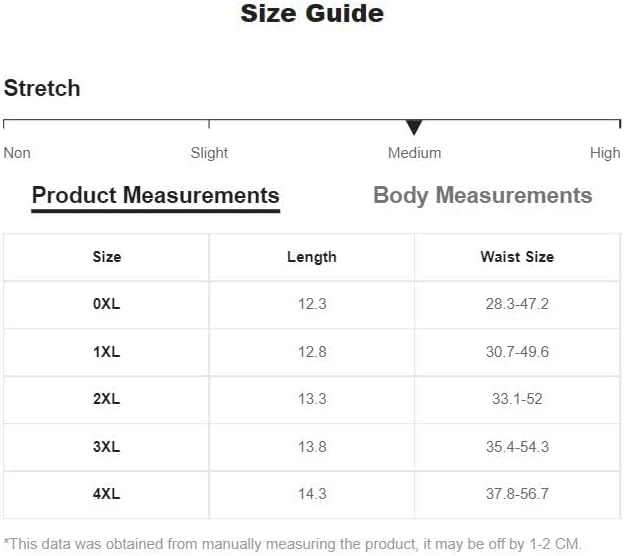The image size is (624, 556).
Task: Click the stretch indicator triangle marker
Action: pyautogui.click(x=414, y=127)
